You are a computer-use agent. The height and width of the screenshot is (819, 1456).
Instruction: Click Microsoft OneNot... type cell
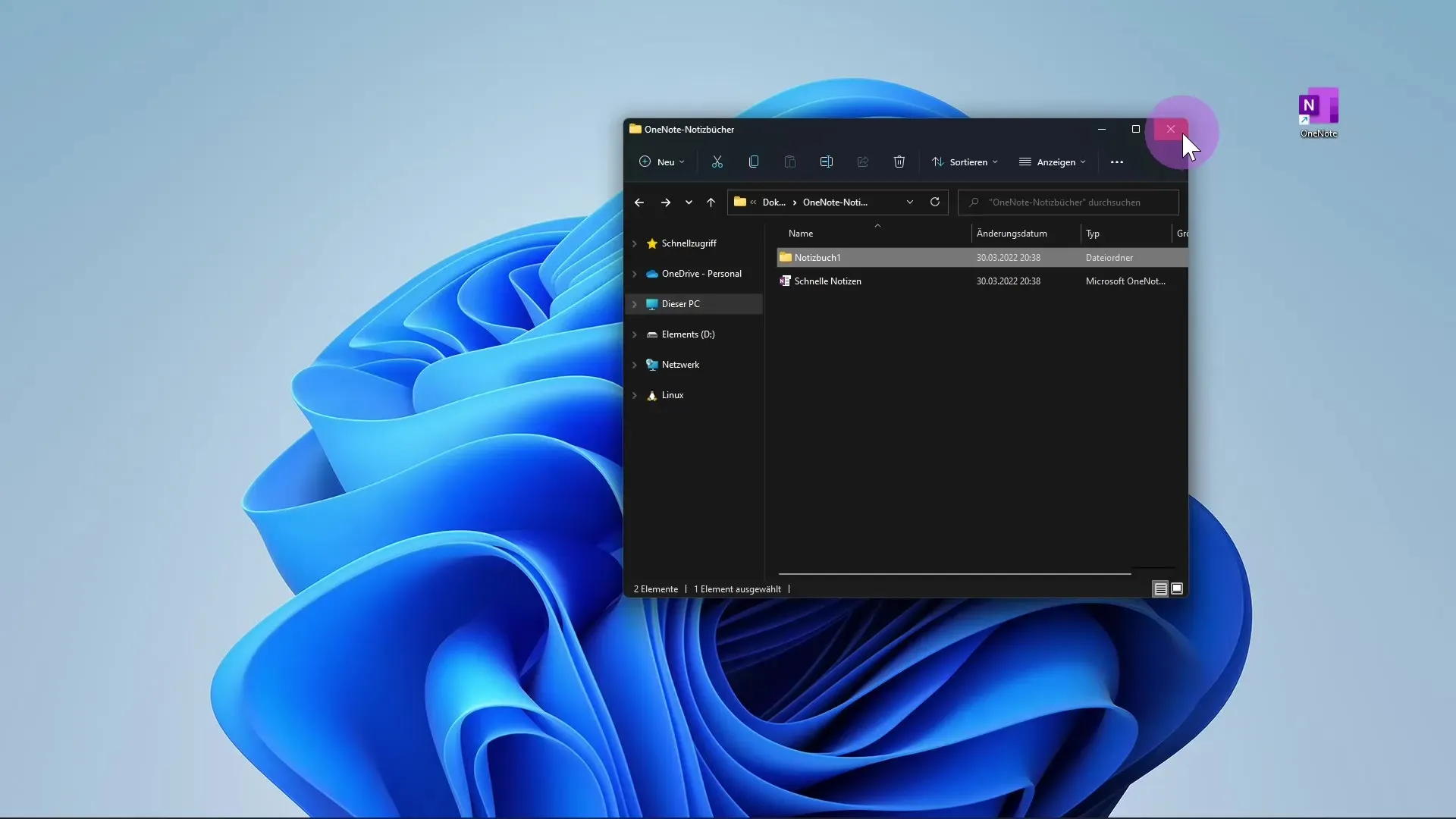pyautogui.click(x=1125, y=281)
